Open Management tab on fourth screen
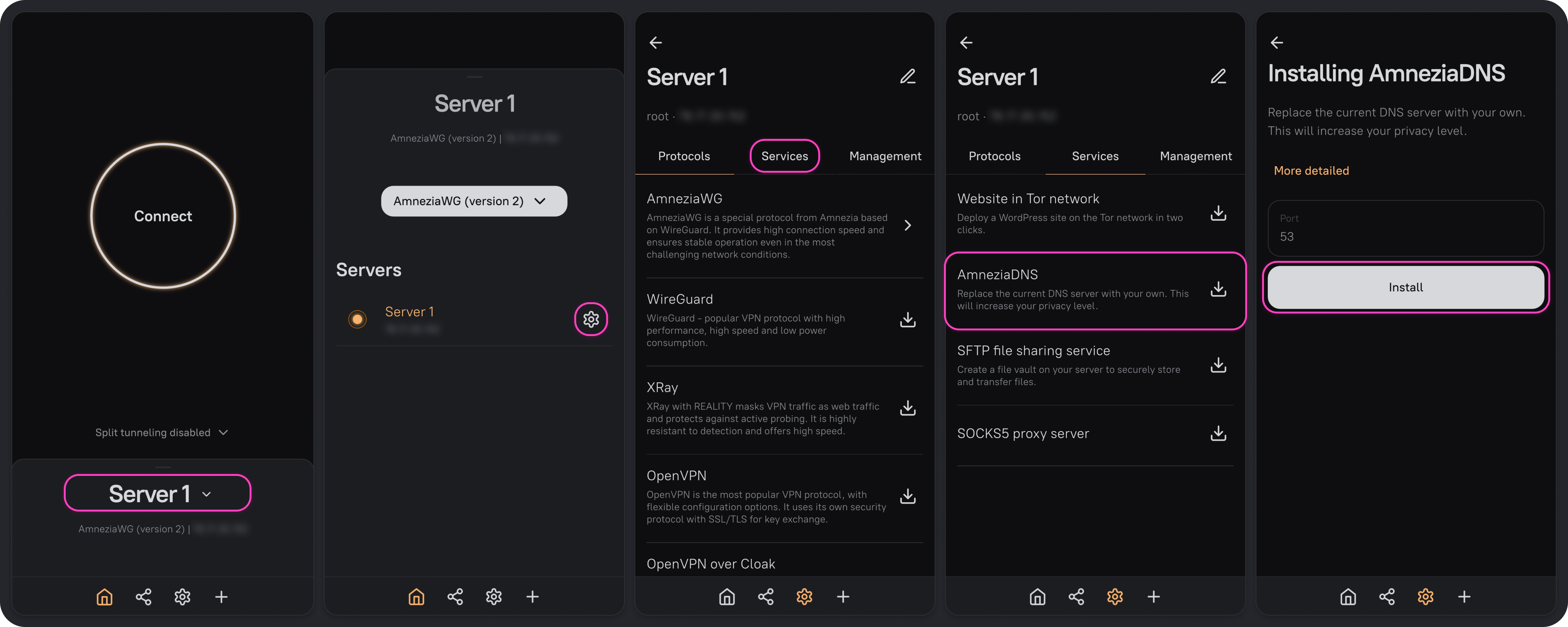 coord(1195,156)
